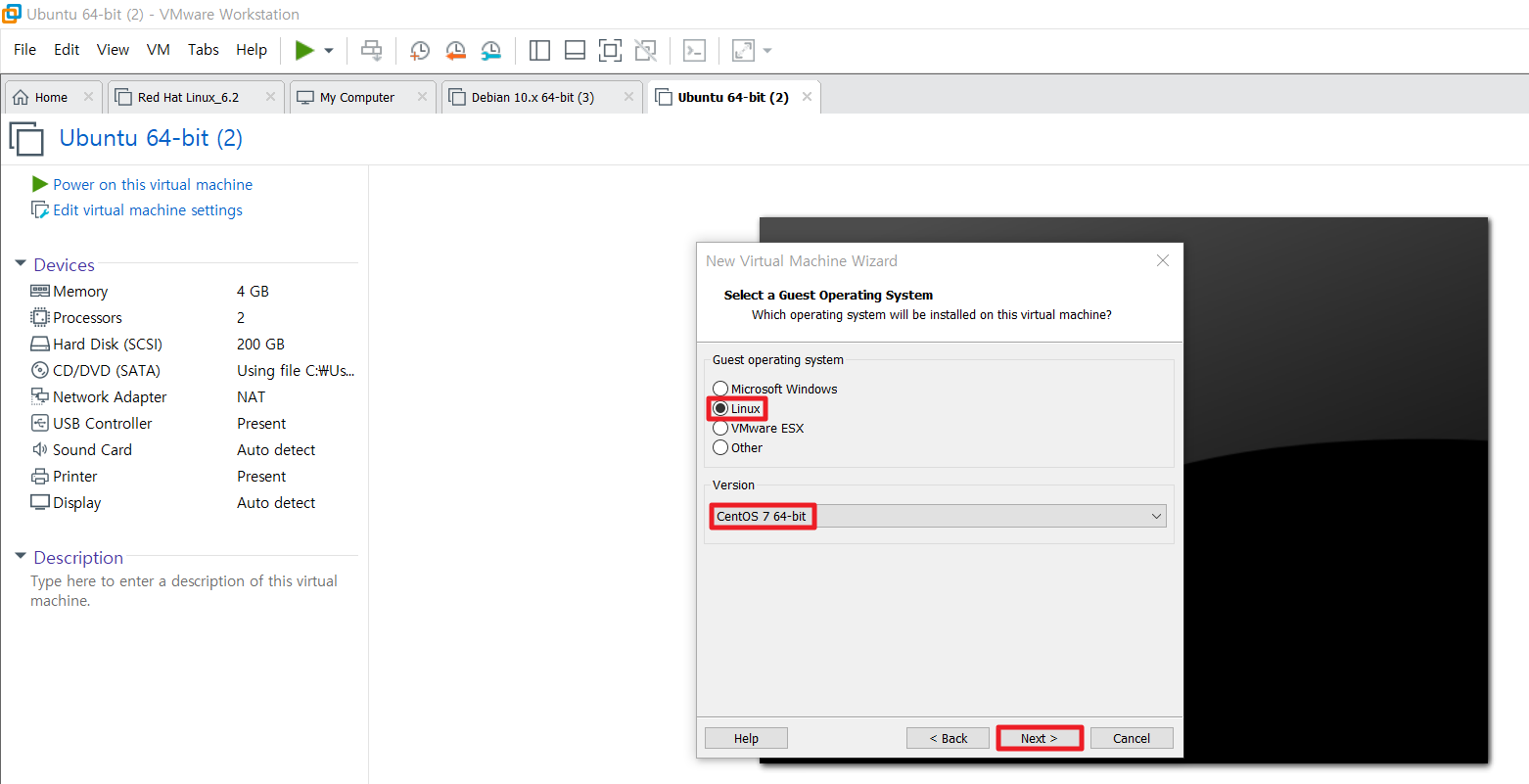
Task: Select the Linux radio button
Action: coord(720,408)
